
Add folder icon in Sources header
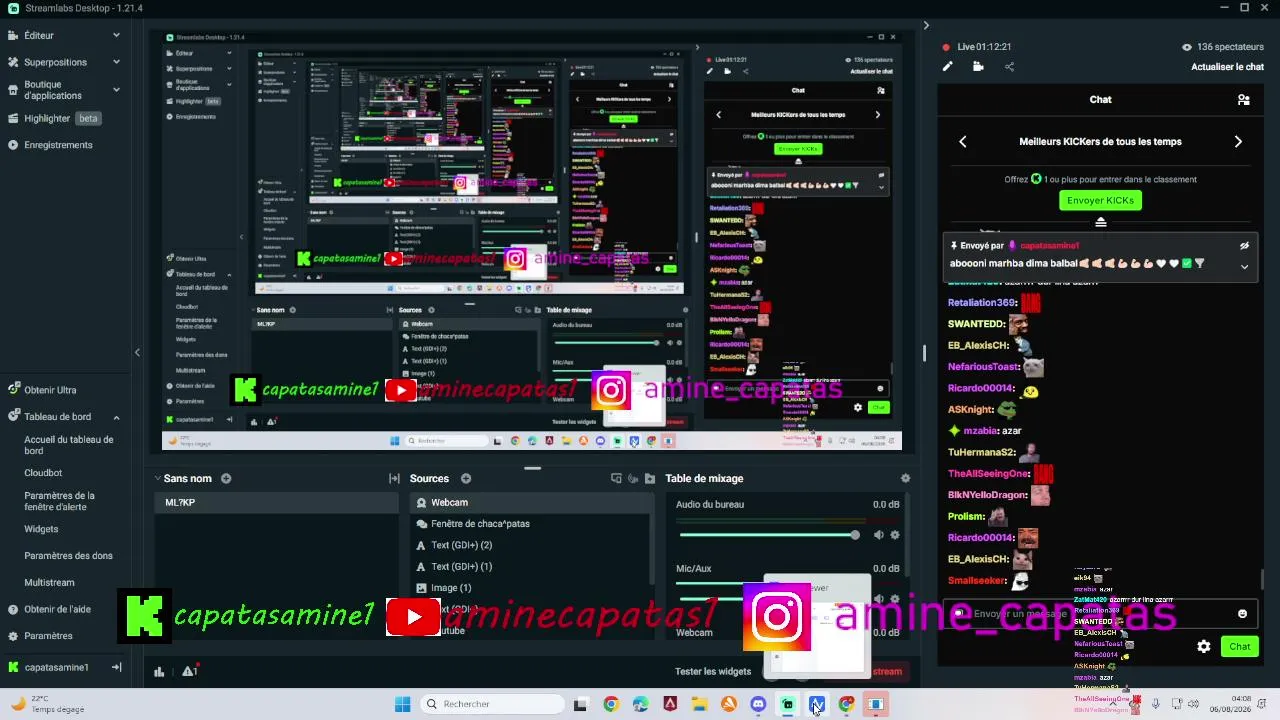[650, 479]
